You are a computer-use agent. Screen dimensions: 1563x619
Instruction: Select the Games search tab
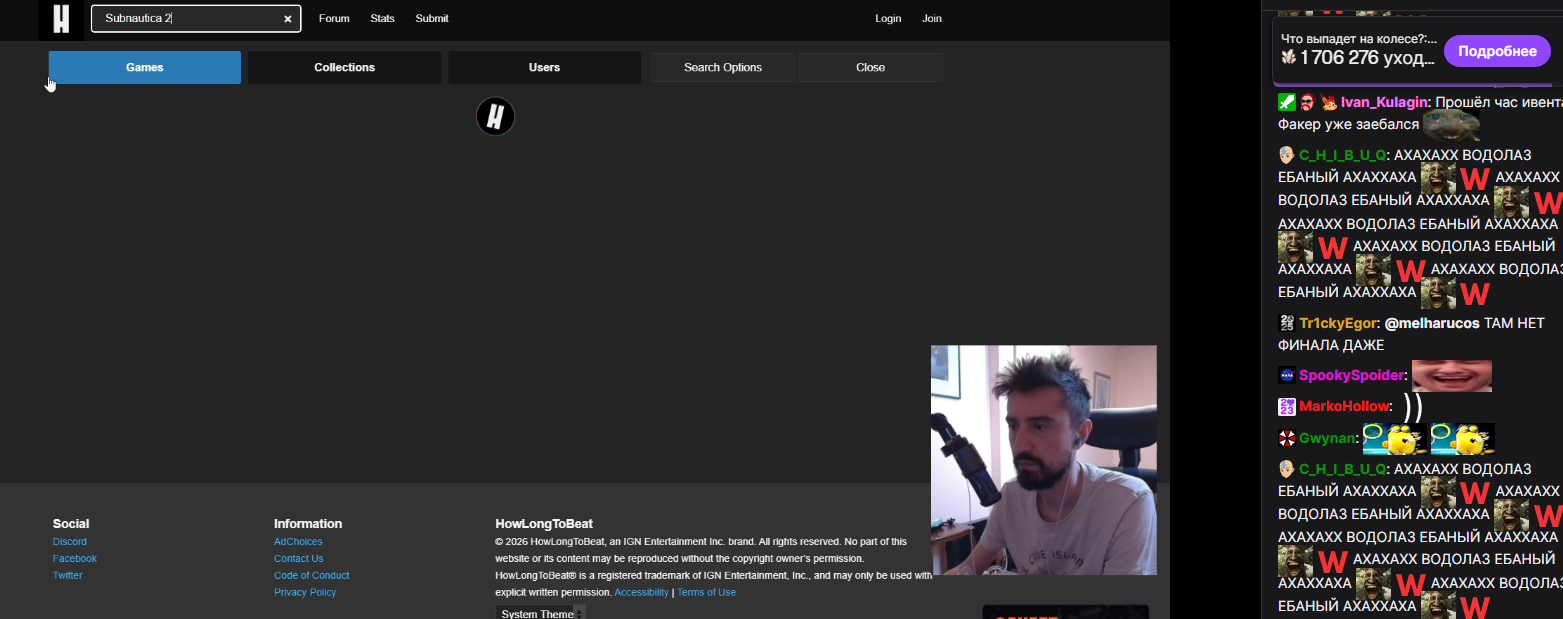(x=145, y=67)
